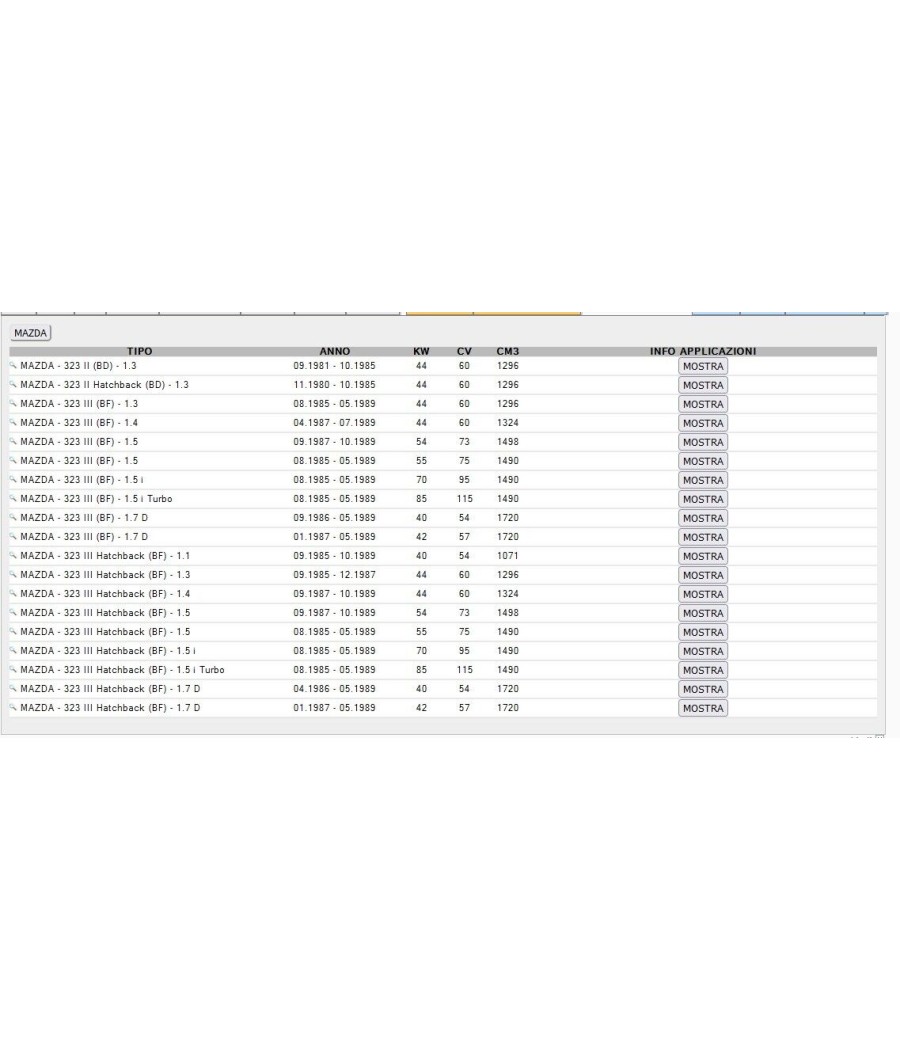Click MOSTRA for Hatchback (BF) 1.5 i
This screenshot has height=1050, width=900.
pos(703,651)
